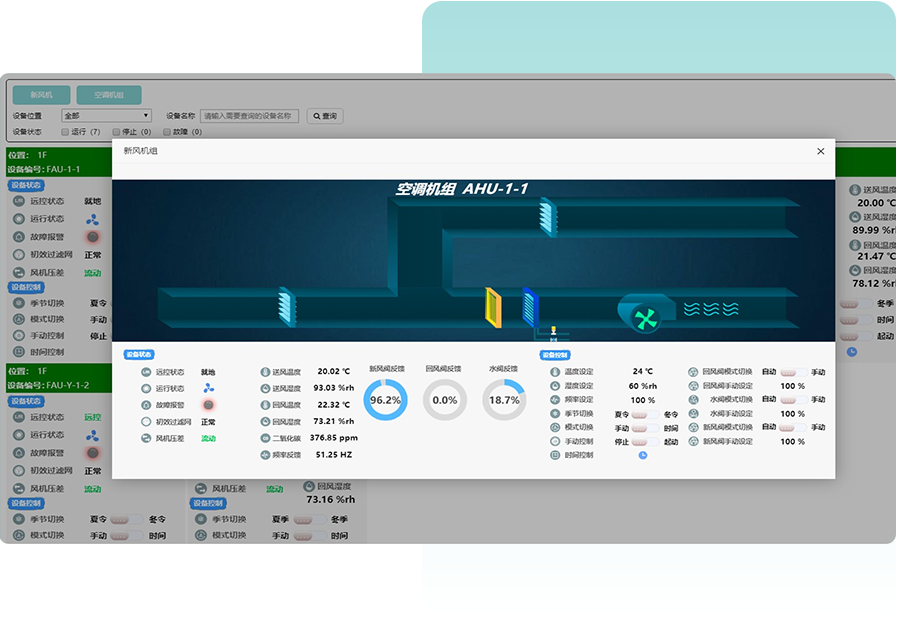
Task: Toggle the 水阀模式切换 自动/手动 switch
Action: tap(793, 399)
